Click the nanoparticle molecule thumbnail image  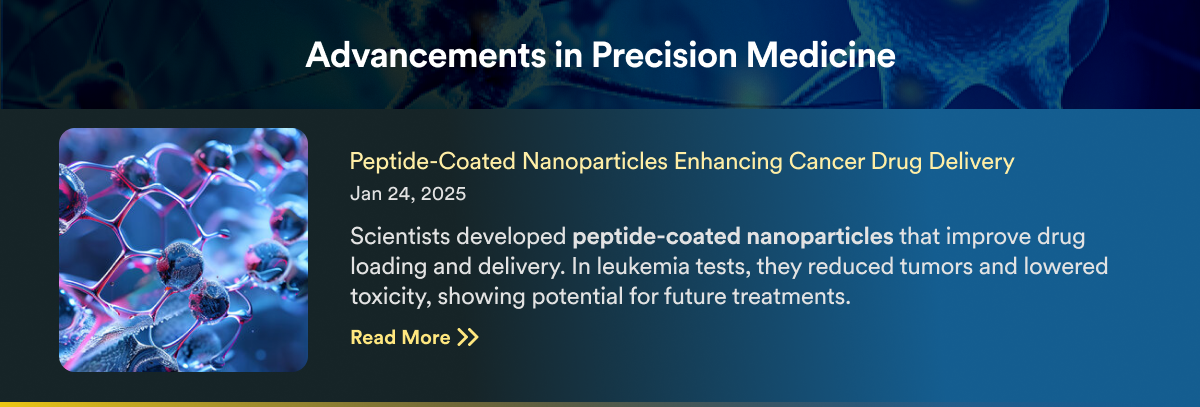point(183,250)
